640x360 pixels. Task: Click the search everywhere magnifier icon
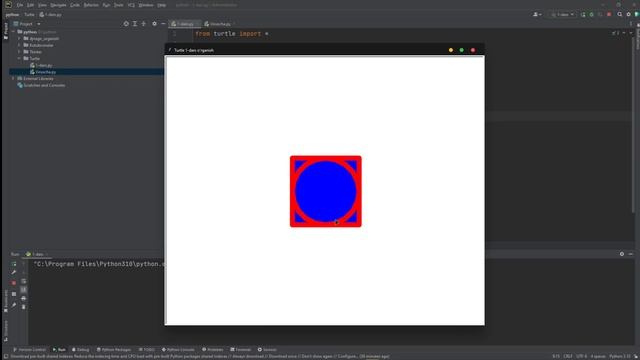click(x=620, y=15)
